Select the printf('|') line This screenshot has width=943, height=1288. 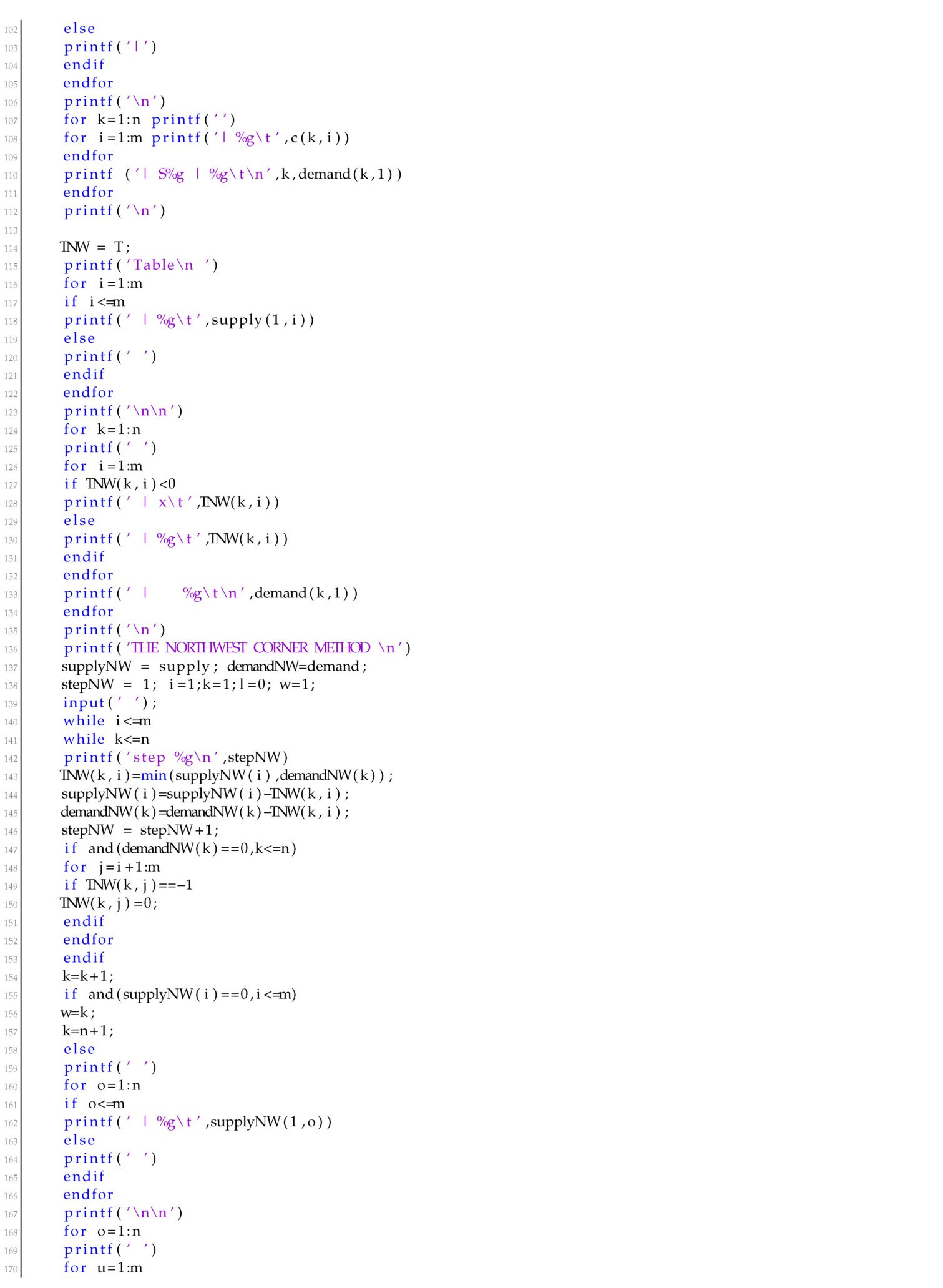coord(110,47)
